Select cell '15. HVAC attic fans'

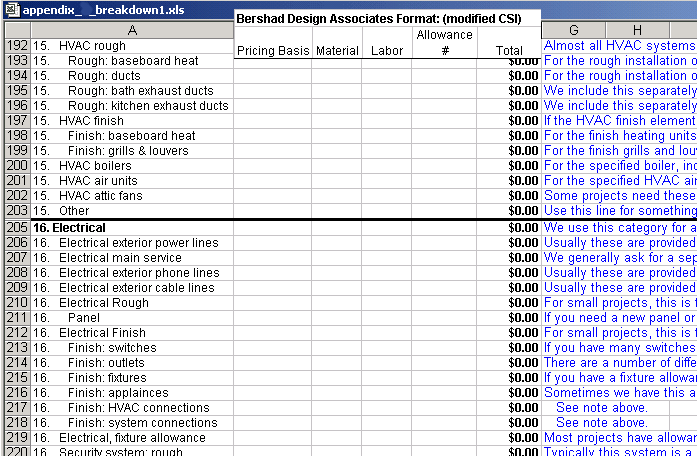pos(132,196)
